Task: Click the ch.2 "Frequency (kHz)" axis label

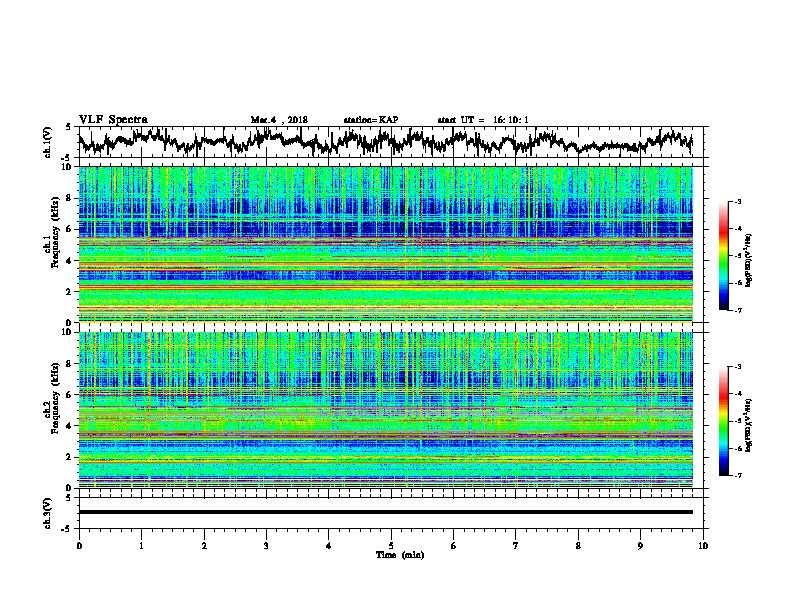Action: (x=55, y=397)
